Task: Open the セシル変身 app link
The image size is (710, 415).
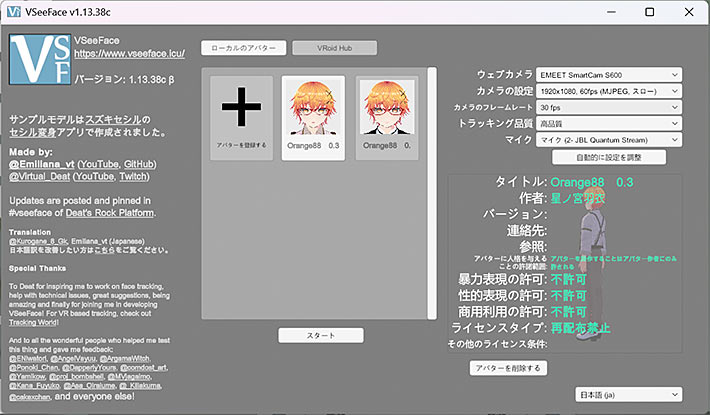Action: click(x=33, y=132)
